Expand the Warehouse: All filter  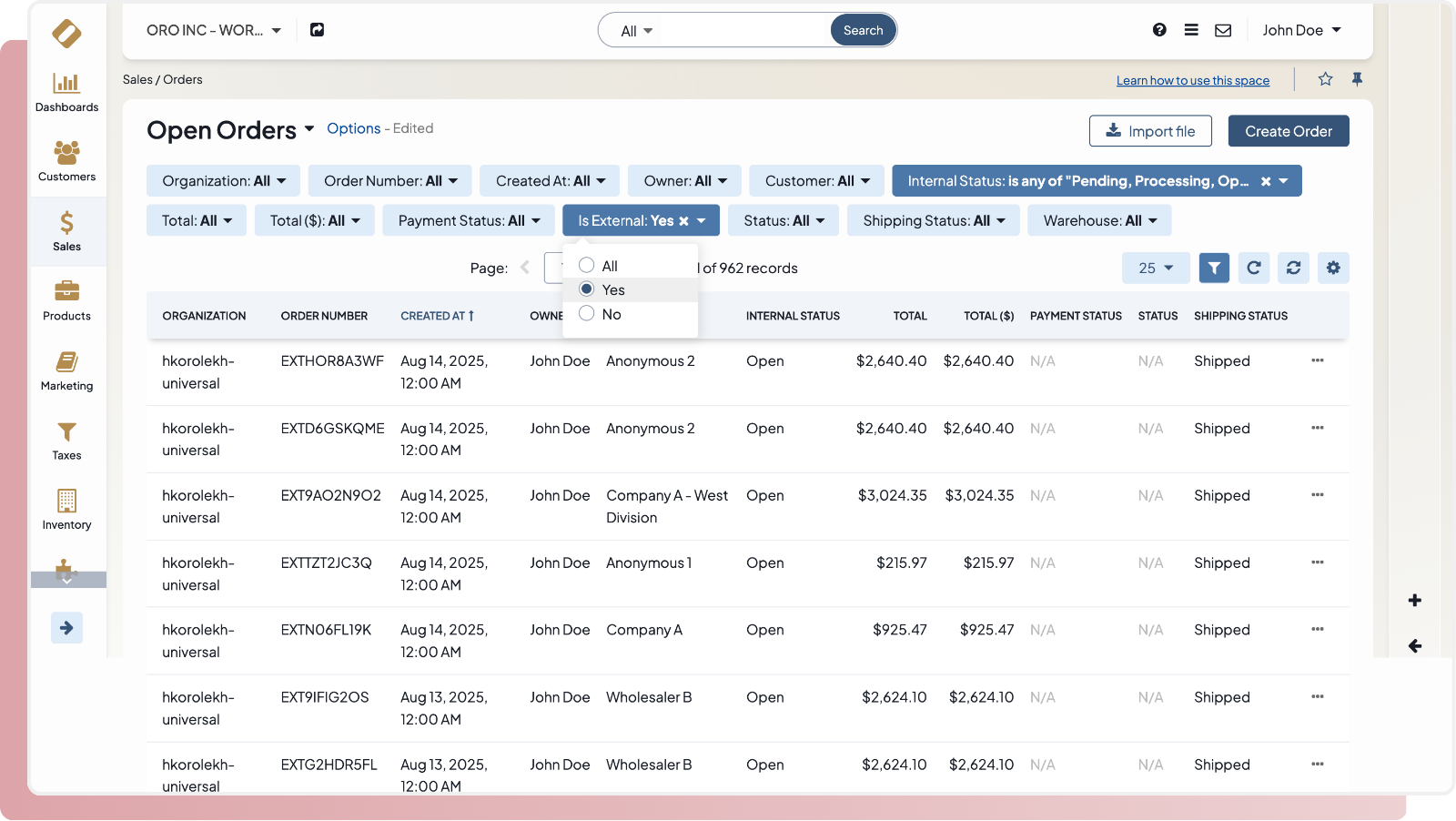[1099, 220]
